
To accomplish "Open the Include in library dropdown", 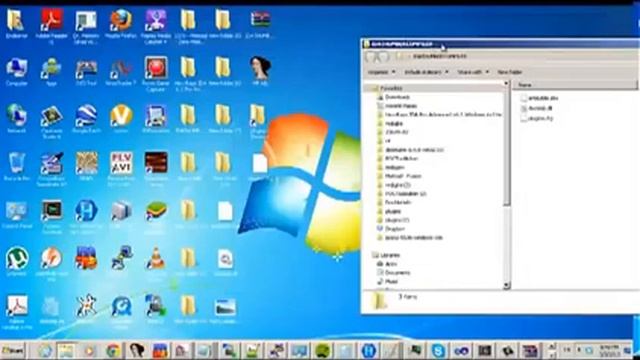I will 426,72.
